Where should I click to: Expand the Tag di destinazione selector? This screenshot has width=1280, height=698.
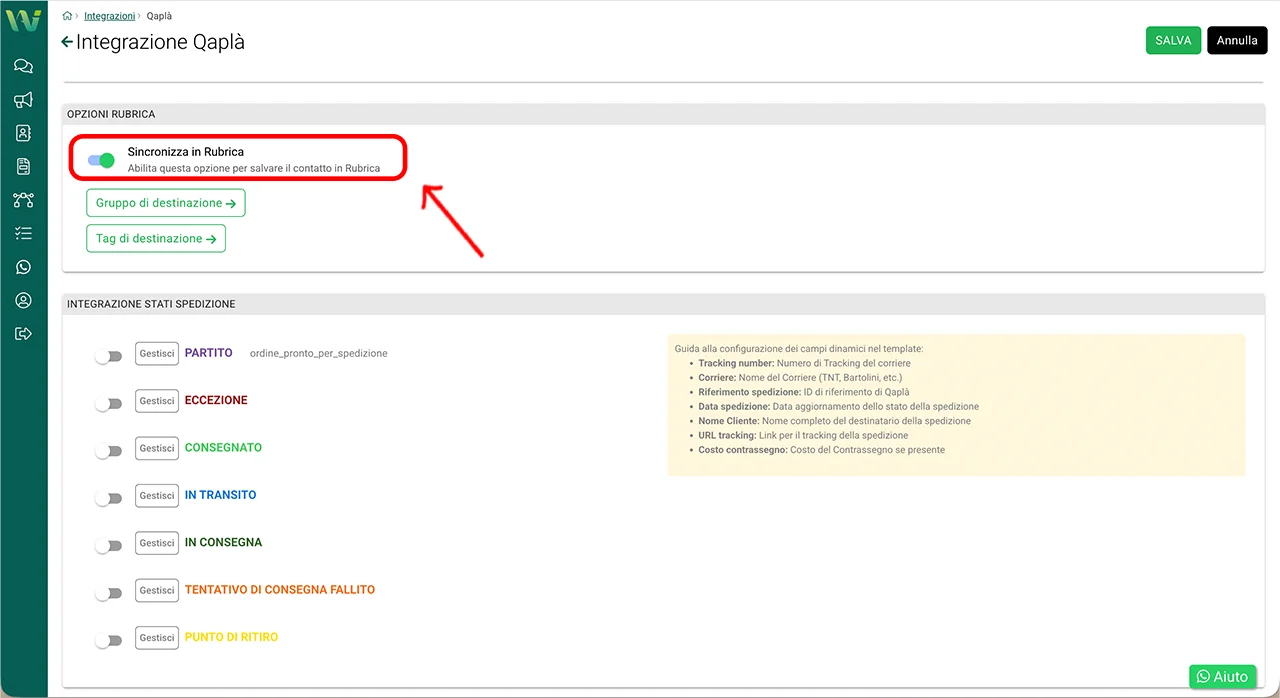[156, 239]
